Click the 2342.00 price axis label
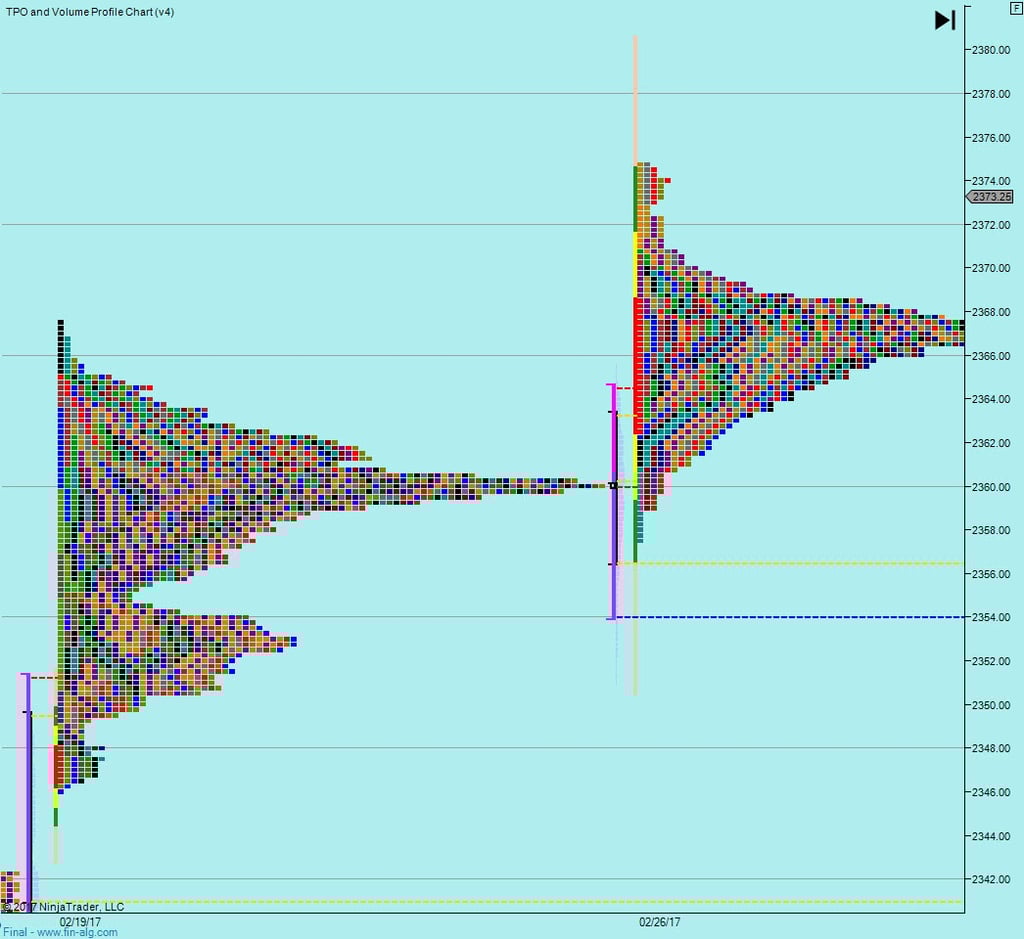Image resolution: width=1024 pixels, height=939 pixels. 991,880
